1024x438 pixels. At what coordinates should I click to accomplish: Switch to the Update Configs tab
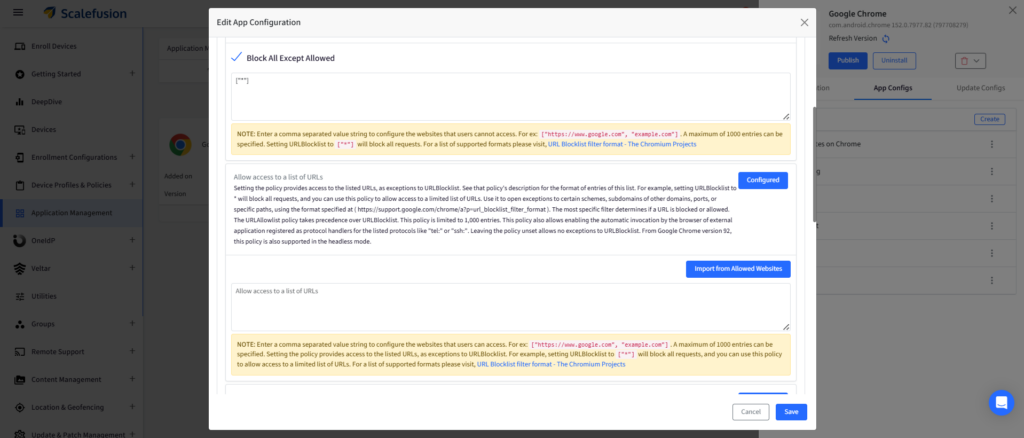980,87
